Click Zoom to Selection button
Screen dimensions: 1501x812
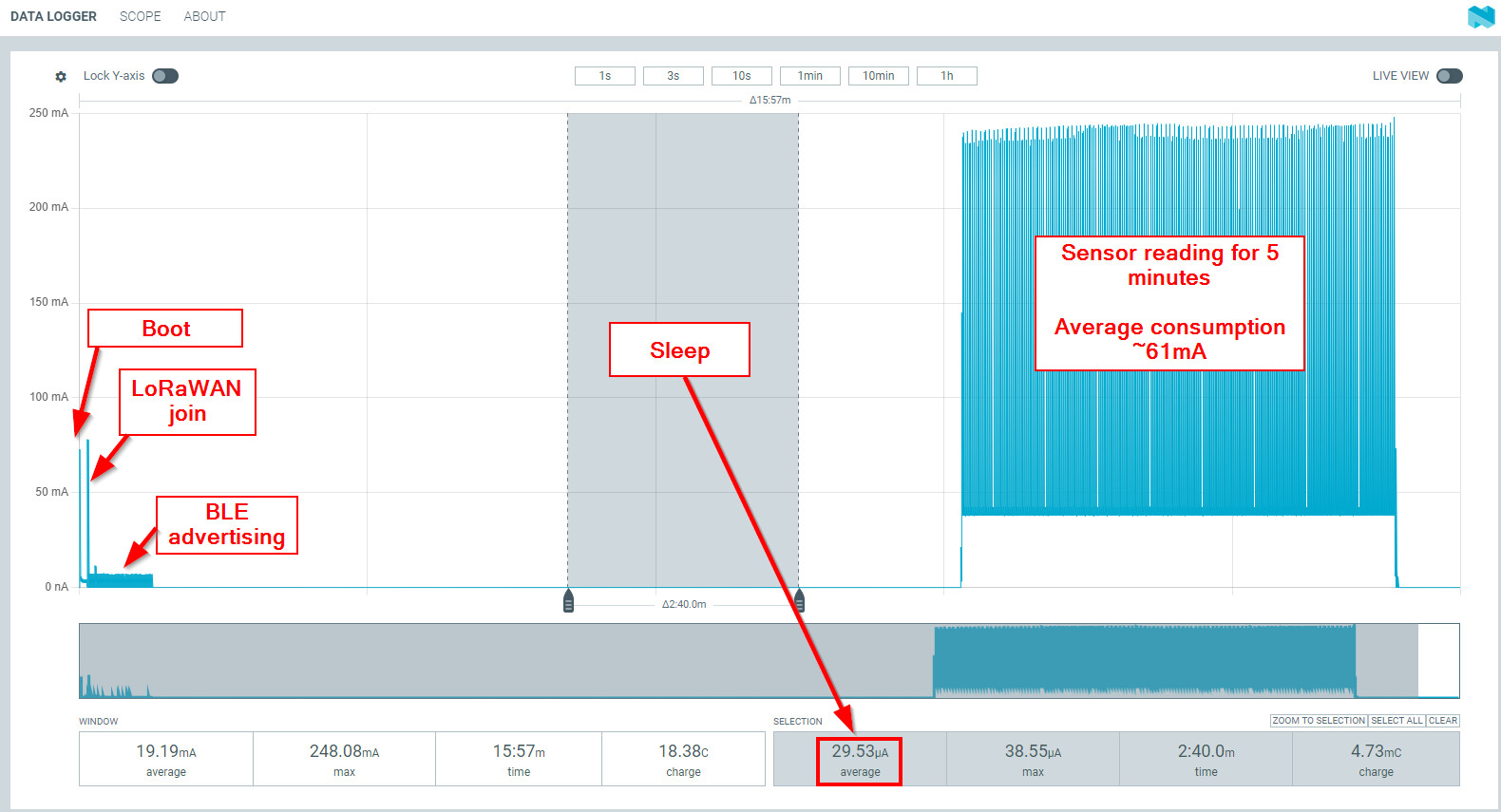click(1318, 721)
